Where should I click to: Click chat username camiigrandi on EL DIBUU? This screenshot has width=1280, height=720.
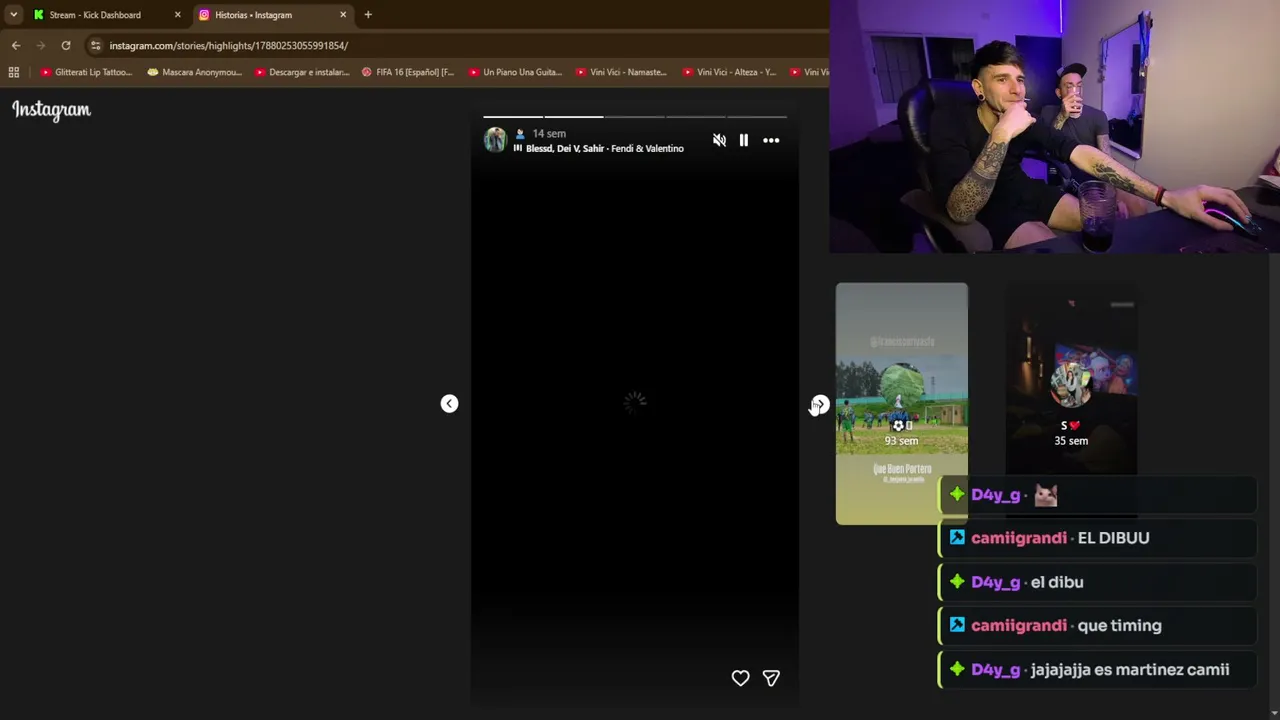pos(1018,538)
